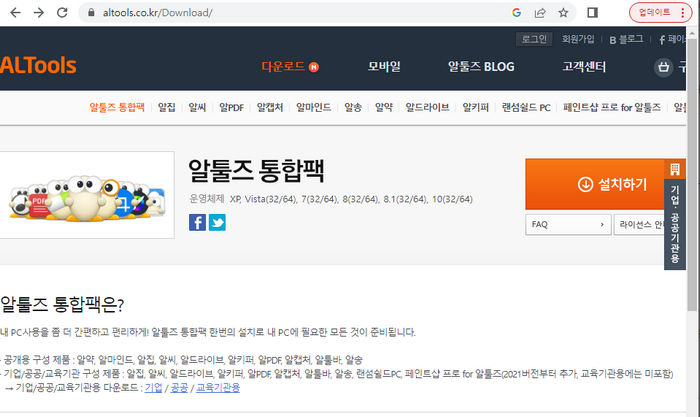The image size is (700, 417).
Task: Select the 알드라이브 product tab
Action: coord(427,107)
